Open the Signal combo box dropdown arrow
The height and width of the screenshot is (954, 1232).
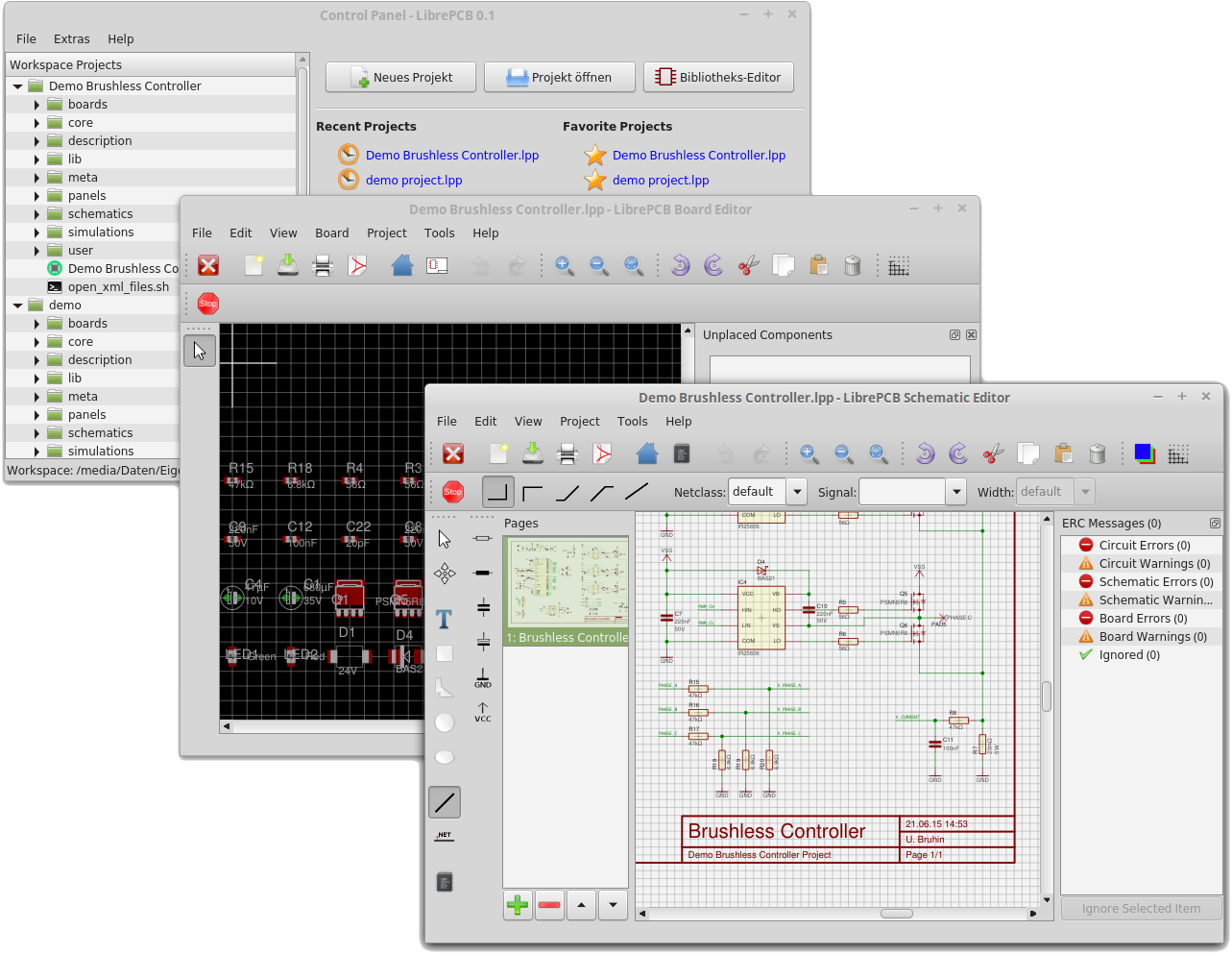point(955,492)
